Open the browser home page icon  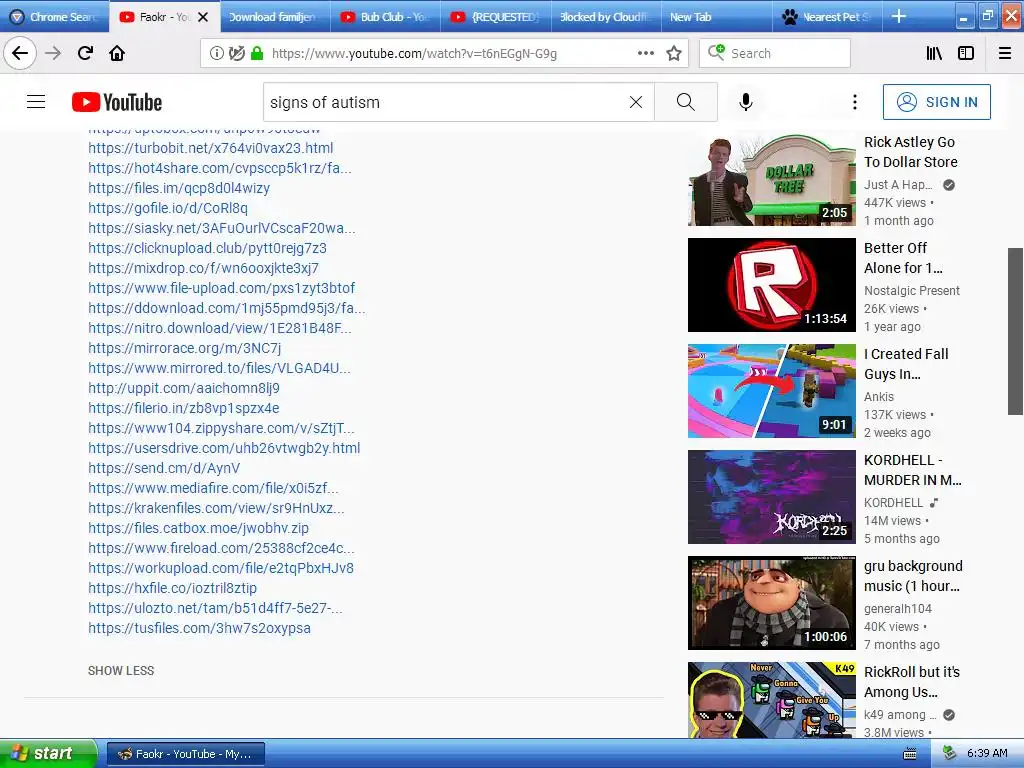pos(117,53)
